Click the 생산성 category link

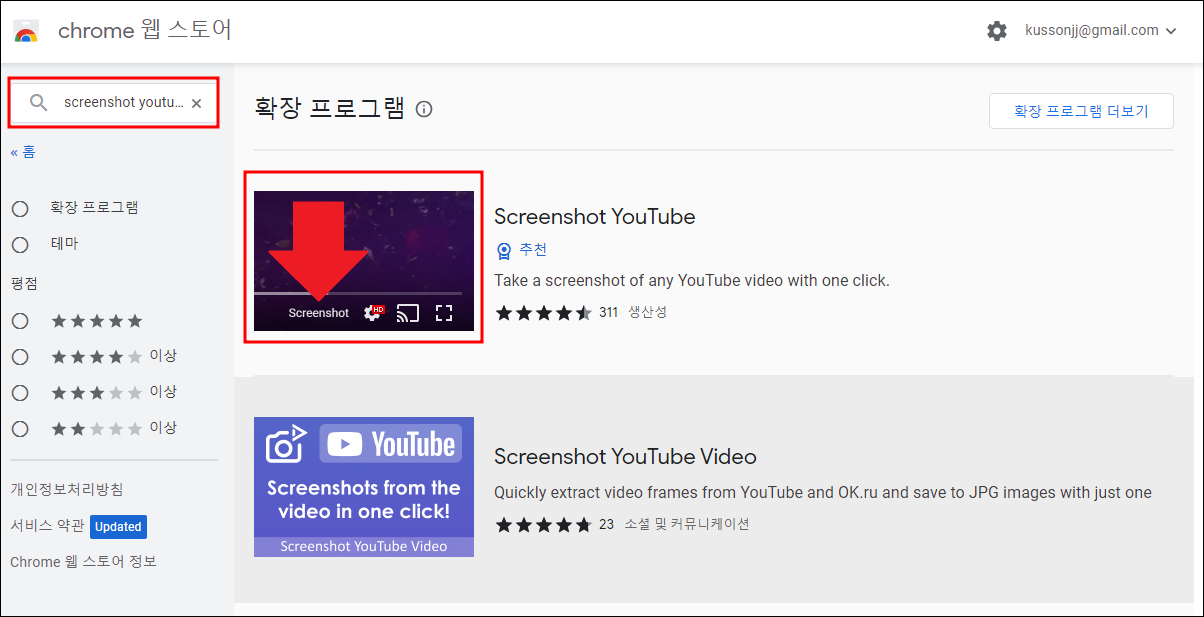click(647, 312)
